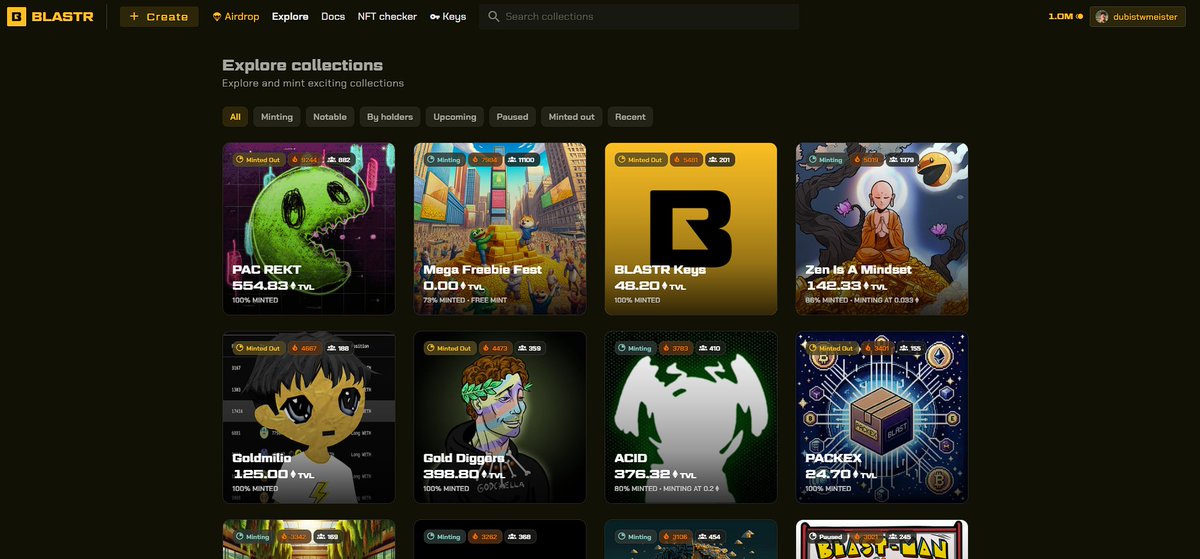Open the Keys page with key icon
This screenshot has height=559, width=1200.
pyautogui.click(x=448, y=16)
